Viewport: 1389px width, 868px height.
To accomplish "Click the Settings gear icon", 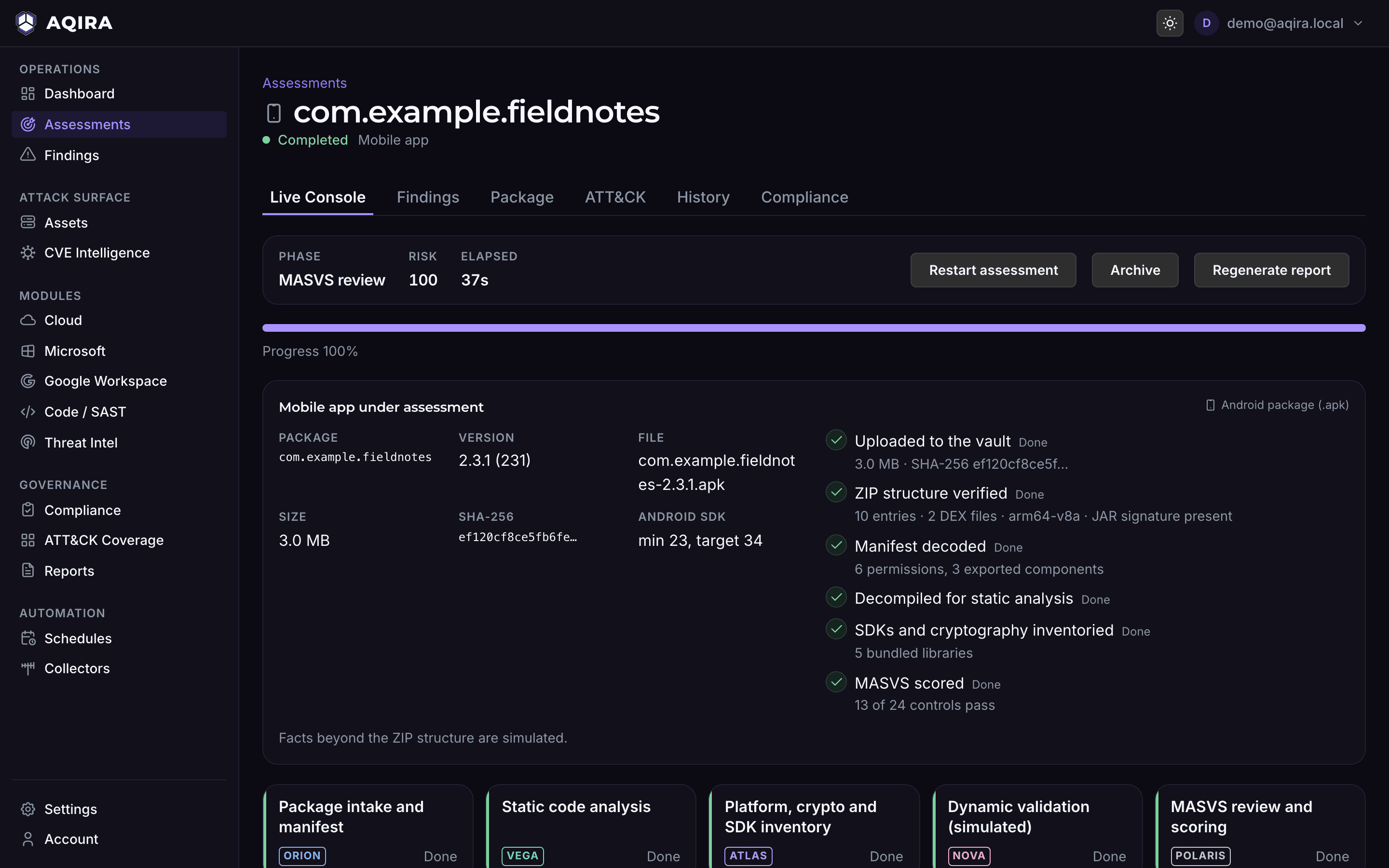I will pos(27,809).
